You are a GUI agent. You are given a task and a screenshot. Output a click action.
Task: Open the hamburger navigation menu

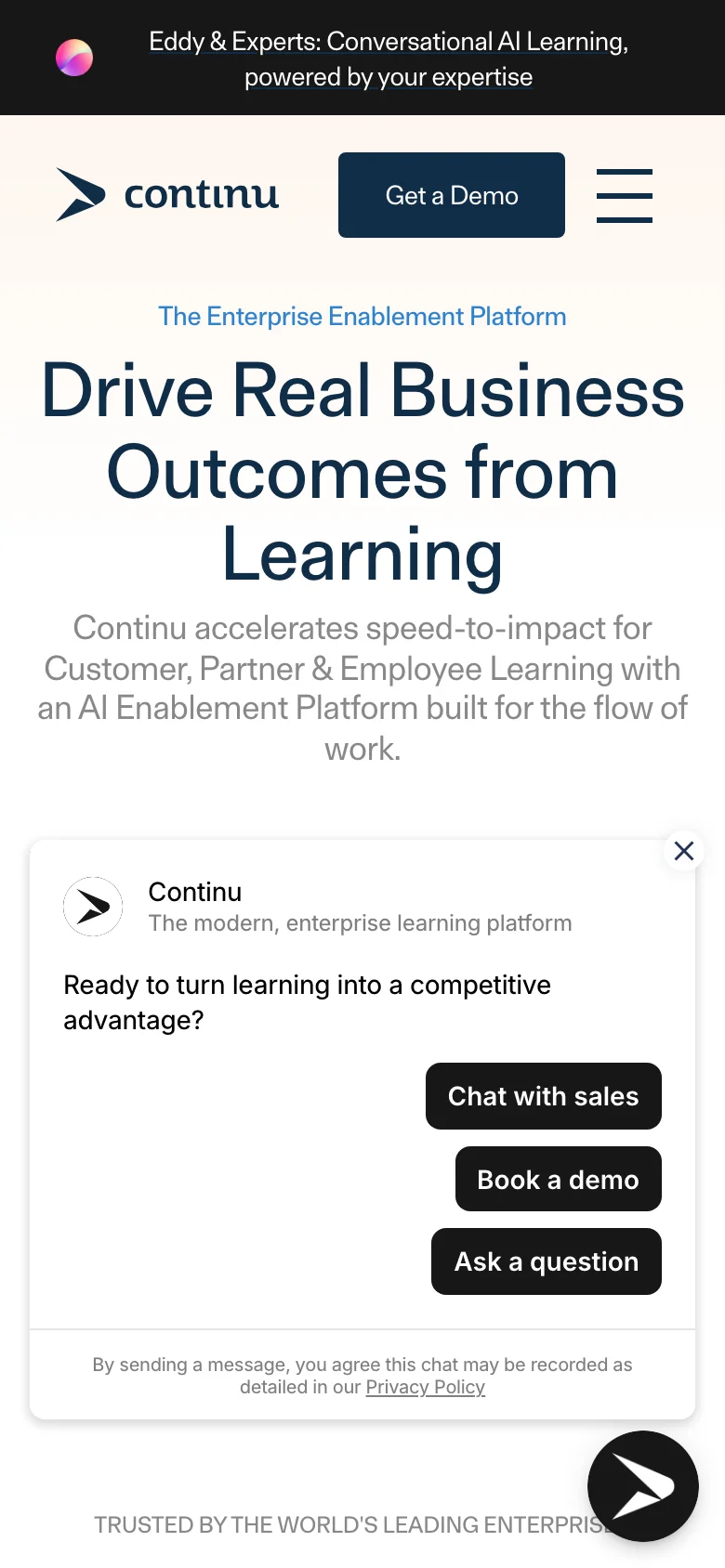tap(624, 195)
